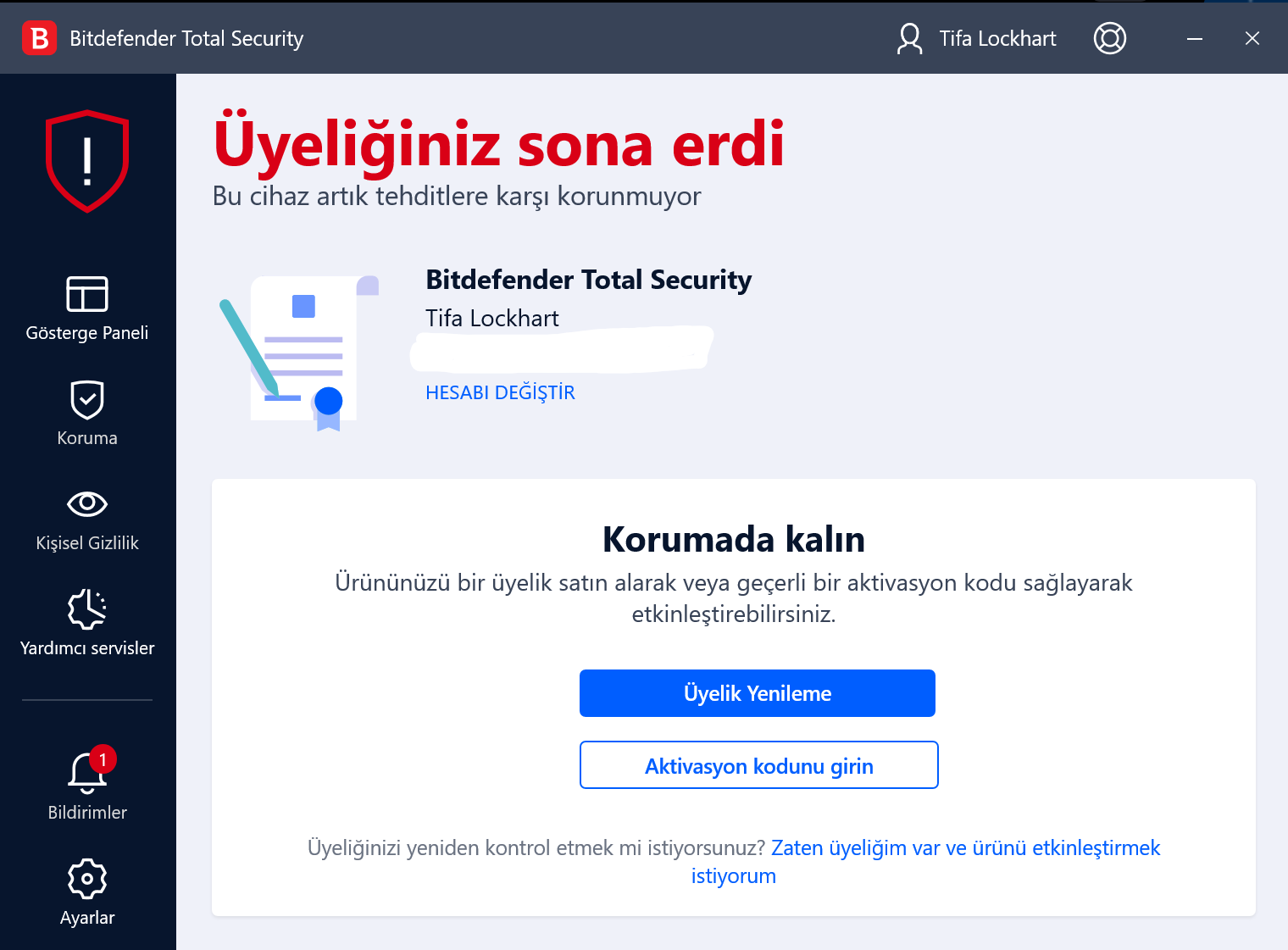Click Korumada kalın heading
This screenshot has height=950, width=1288.
(734, 539)
